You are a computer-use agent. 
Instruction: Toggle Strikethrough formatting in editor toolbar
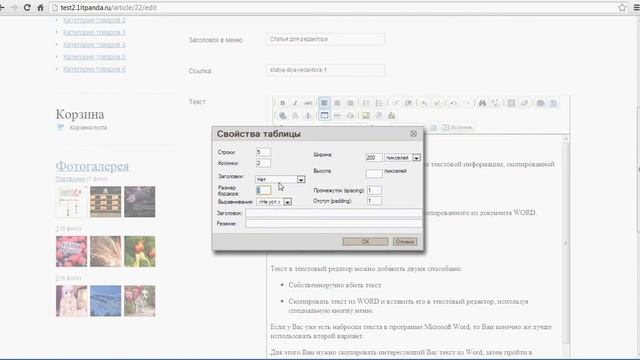pyautogui.click(x=308, y=103)
